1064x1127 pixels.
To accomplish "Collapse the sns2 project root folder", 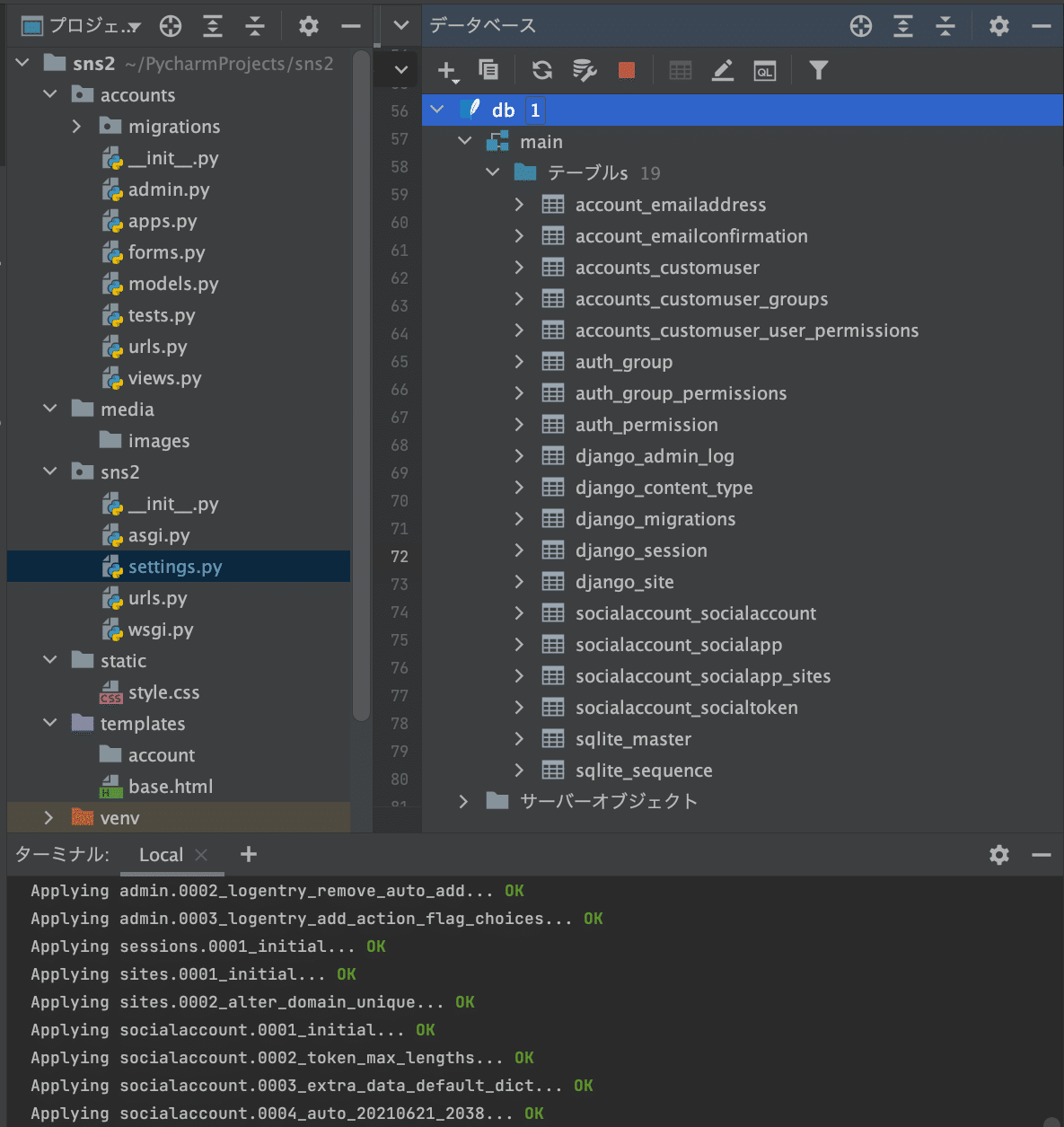I will (x=23, y=63).
